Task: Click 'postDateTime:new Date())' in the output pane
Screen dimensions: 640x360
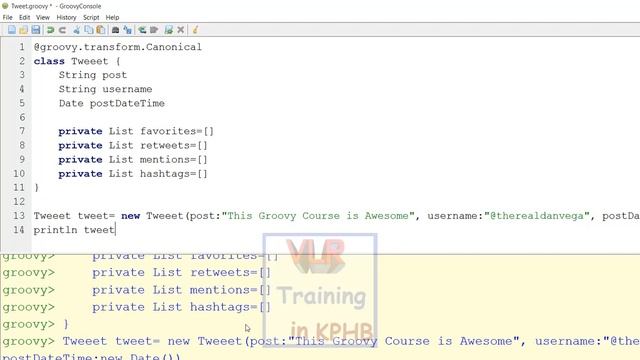Action: pos(91,356)
